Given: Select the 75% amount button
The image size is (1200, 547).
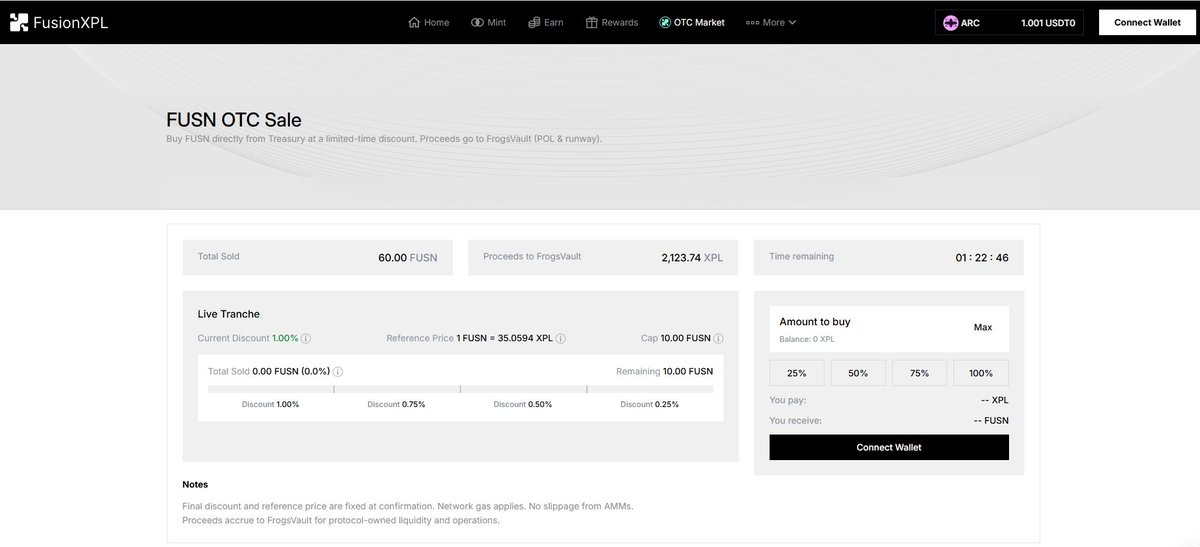Looking at the screenshot, I should coord(919,373).
